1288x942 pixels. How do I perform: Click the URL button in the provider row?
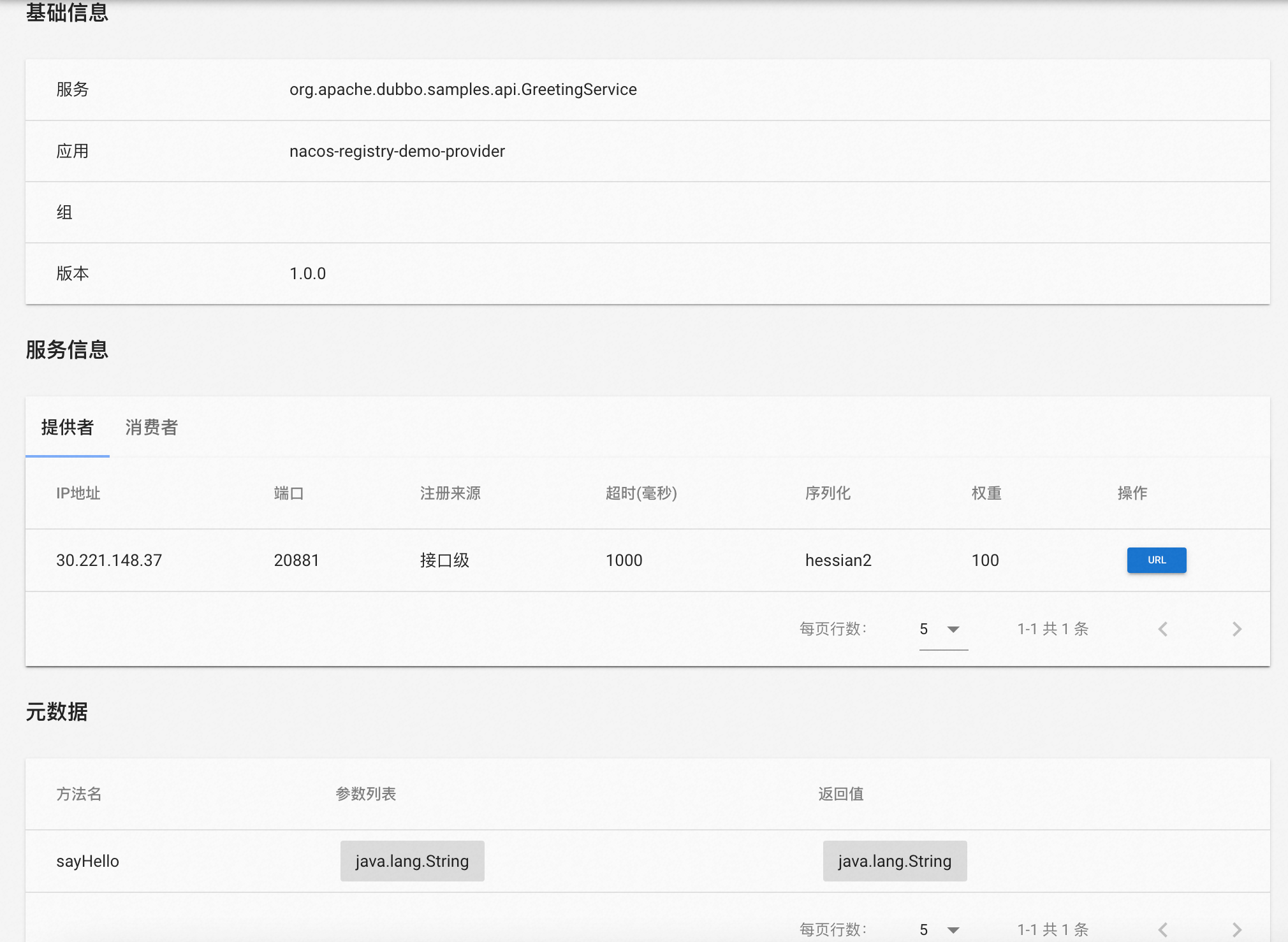click(1156, 560)
